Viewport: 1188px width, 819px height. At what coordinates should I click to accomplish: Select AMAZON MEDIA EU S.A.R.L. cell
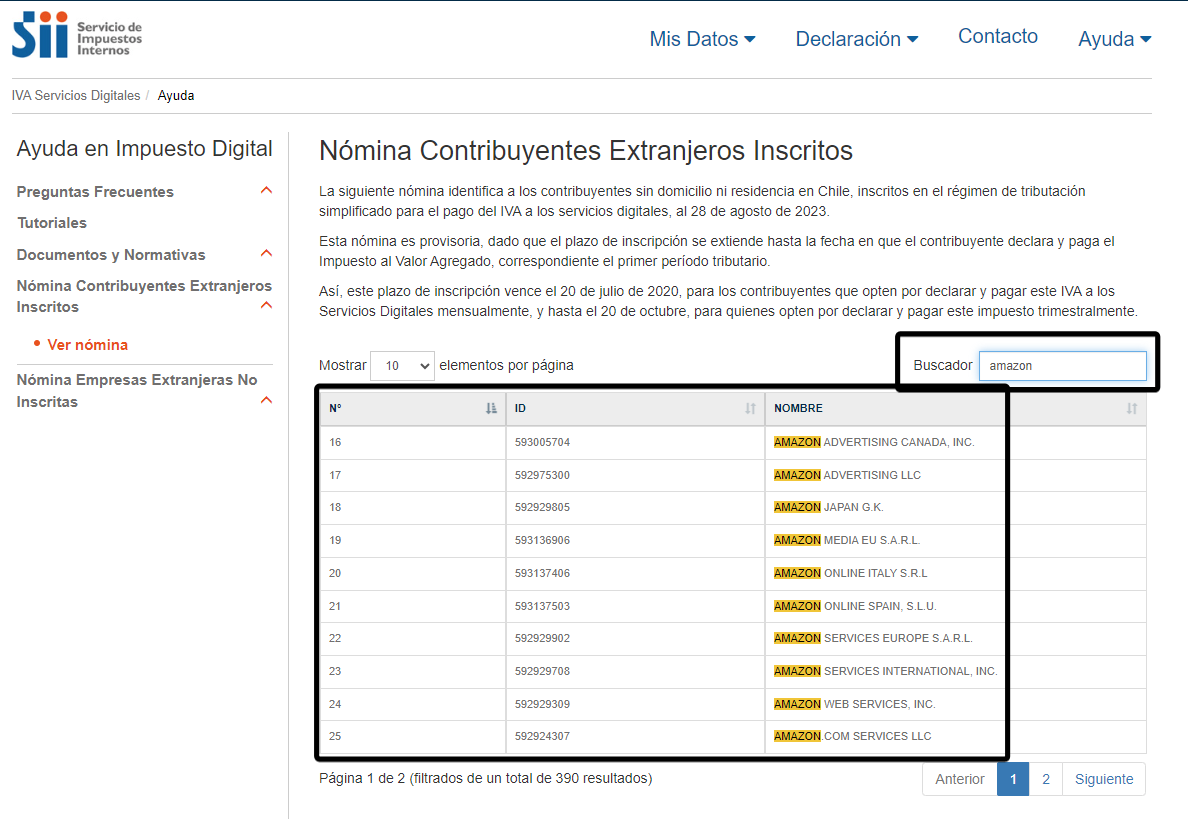955,540
